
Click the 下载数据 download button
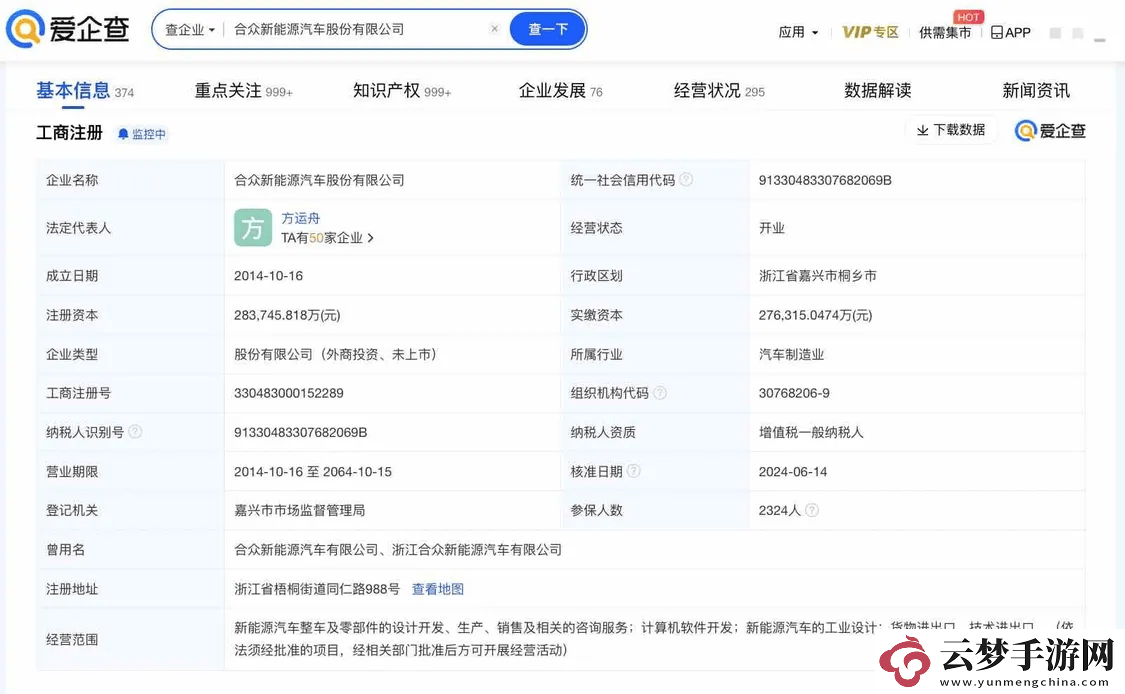951,130
